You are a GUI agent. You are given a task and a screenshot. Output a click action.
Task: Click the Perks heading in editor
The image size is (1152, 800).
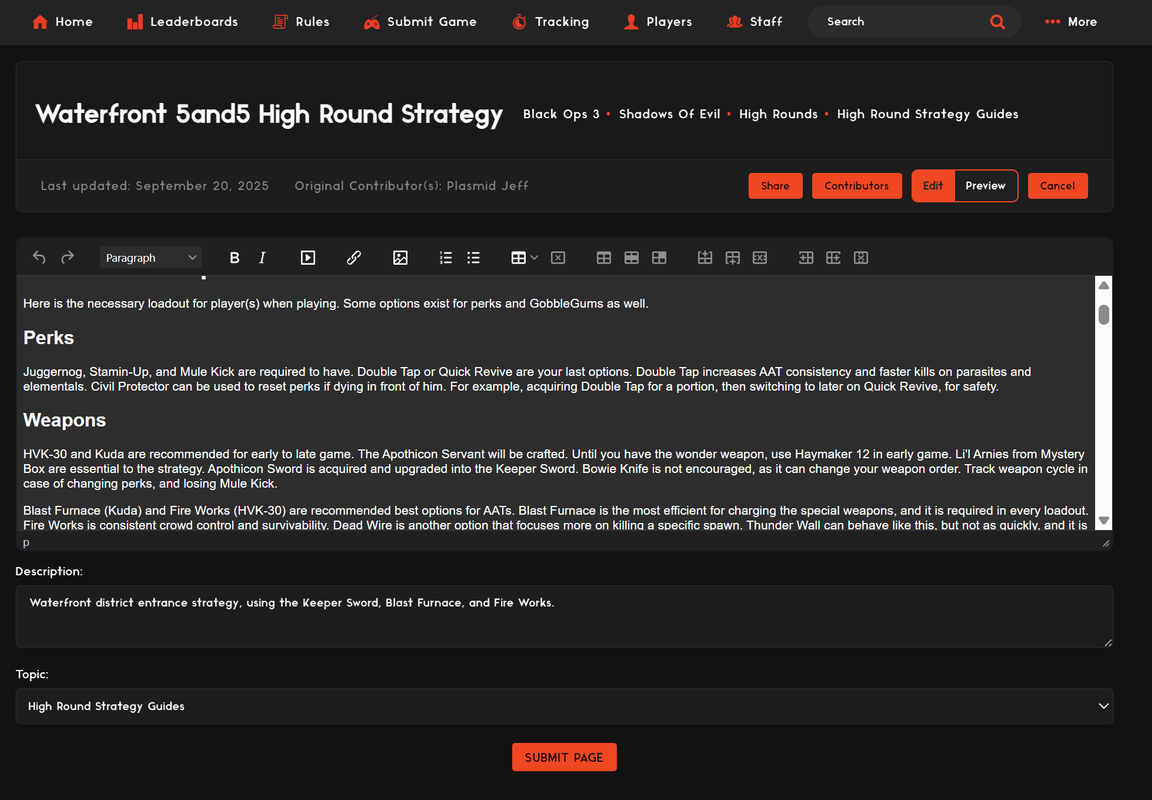[x=48, y=338]
